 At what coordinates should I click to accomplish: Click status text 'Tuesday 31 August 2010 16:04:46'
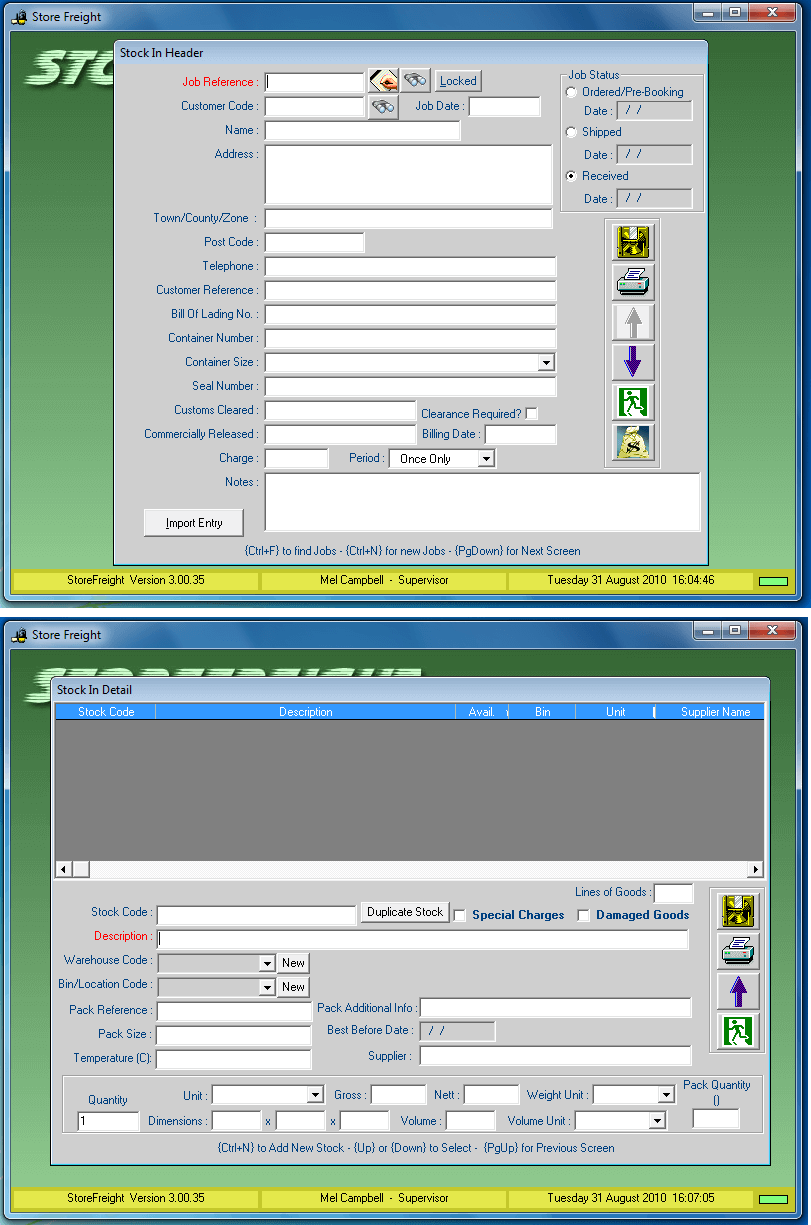pos(630,580)
